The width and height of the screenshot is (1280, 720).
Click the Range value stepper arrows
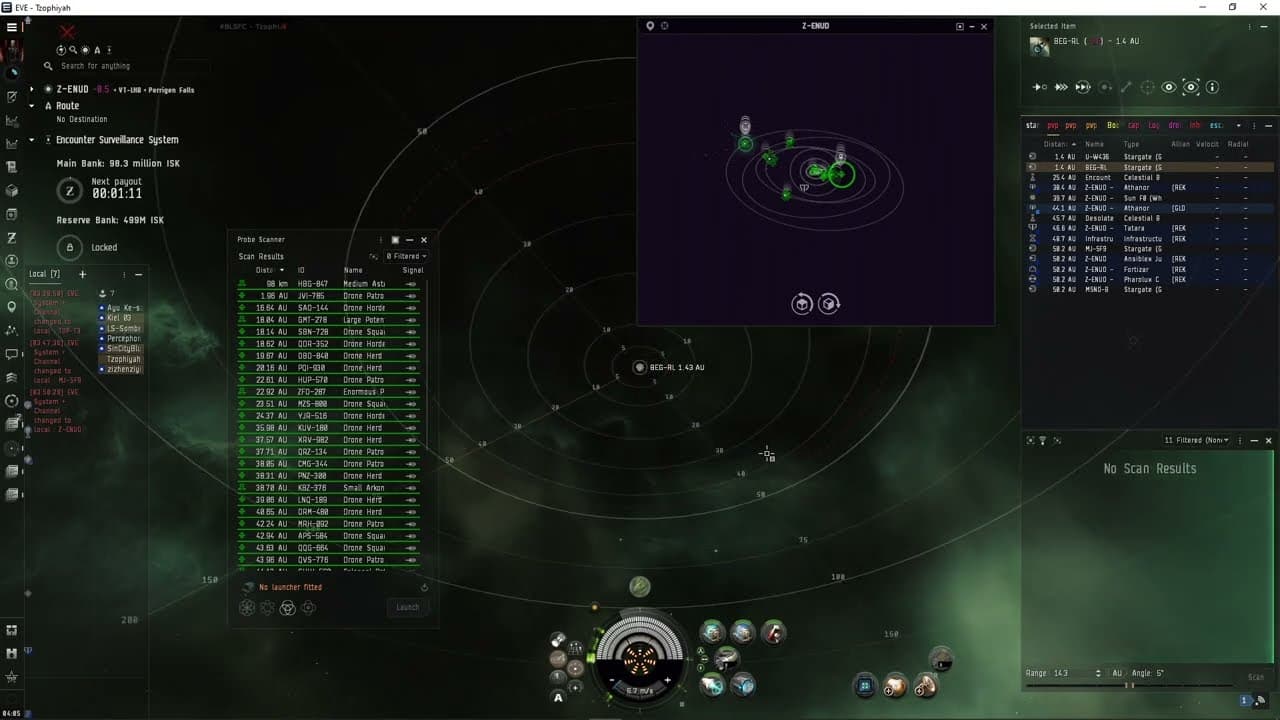pyautogui.click(x=1098, y=673)
